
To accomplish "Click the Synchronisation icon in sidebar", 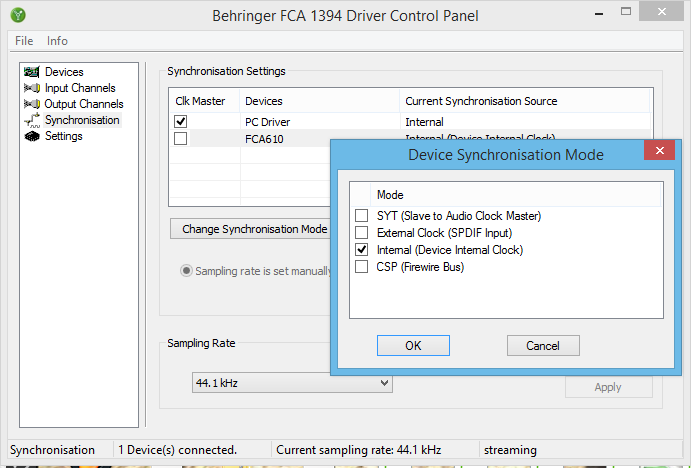I will click(x=32, y=120).
